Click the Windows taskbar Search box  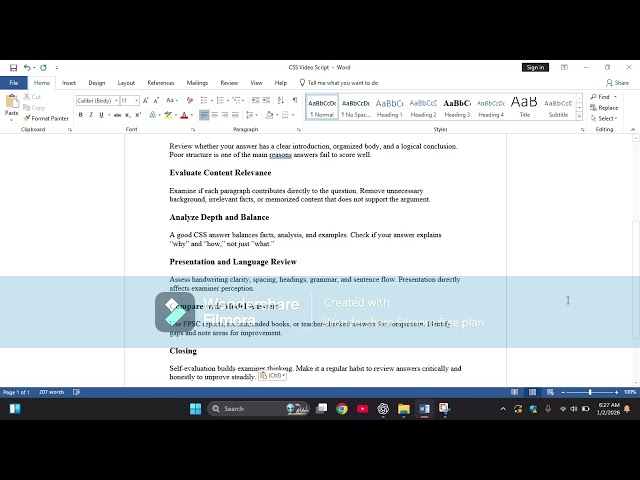click(x=258, y=409)
